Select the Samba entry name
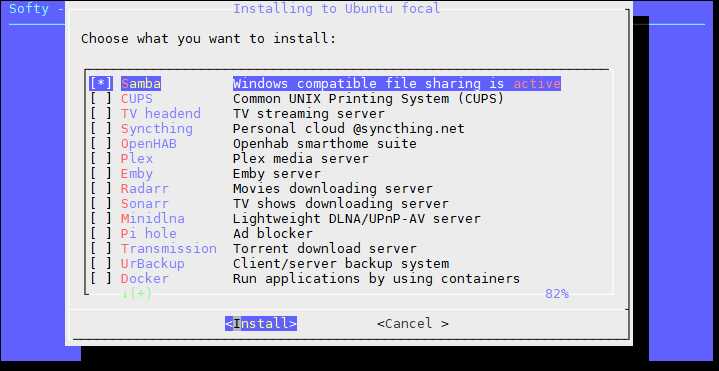Screen dimensions: 719x371 coord(141,83)
